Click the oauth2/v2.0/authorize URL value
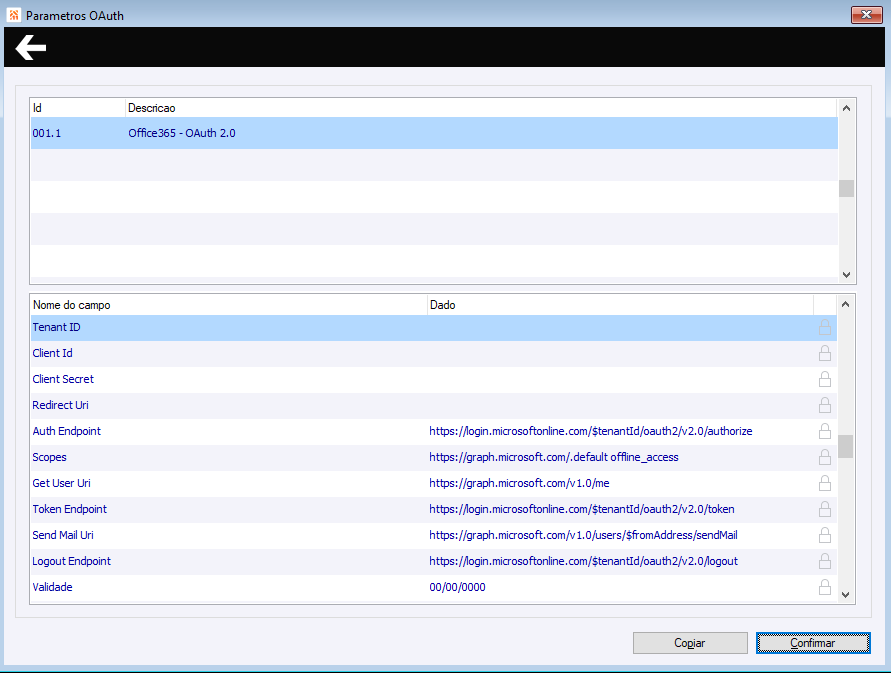Screen dimensions: 891x673 coord(590,431)
